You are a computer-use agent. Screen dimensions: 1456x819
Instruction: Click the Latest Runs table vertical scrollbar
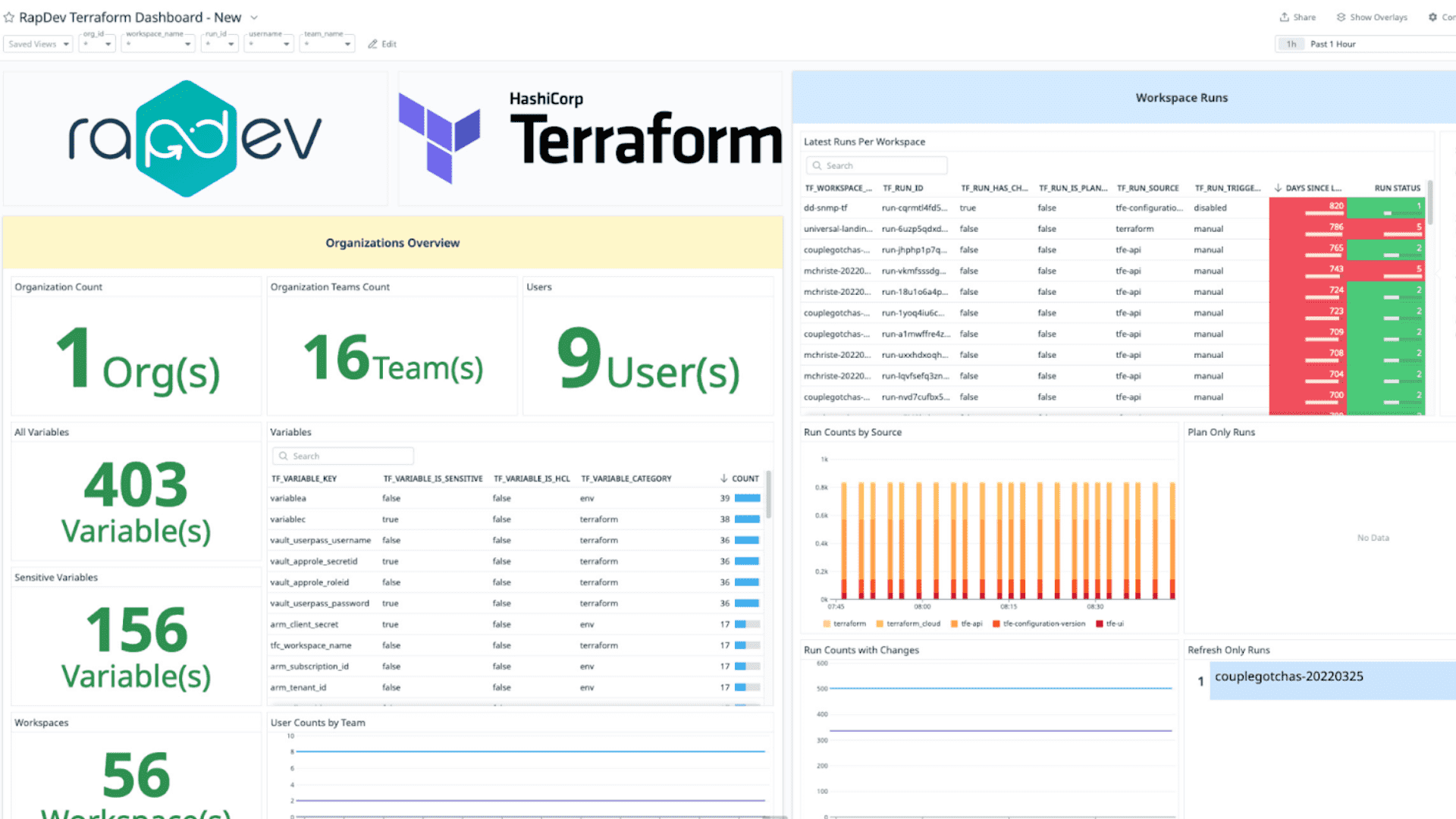[1430, 202]
